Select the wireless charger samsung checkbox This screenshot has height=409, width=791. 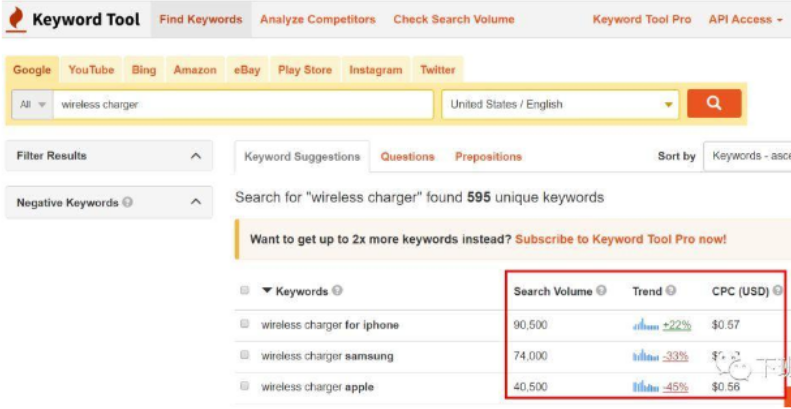point(245,356)
